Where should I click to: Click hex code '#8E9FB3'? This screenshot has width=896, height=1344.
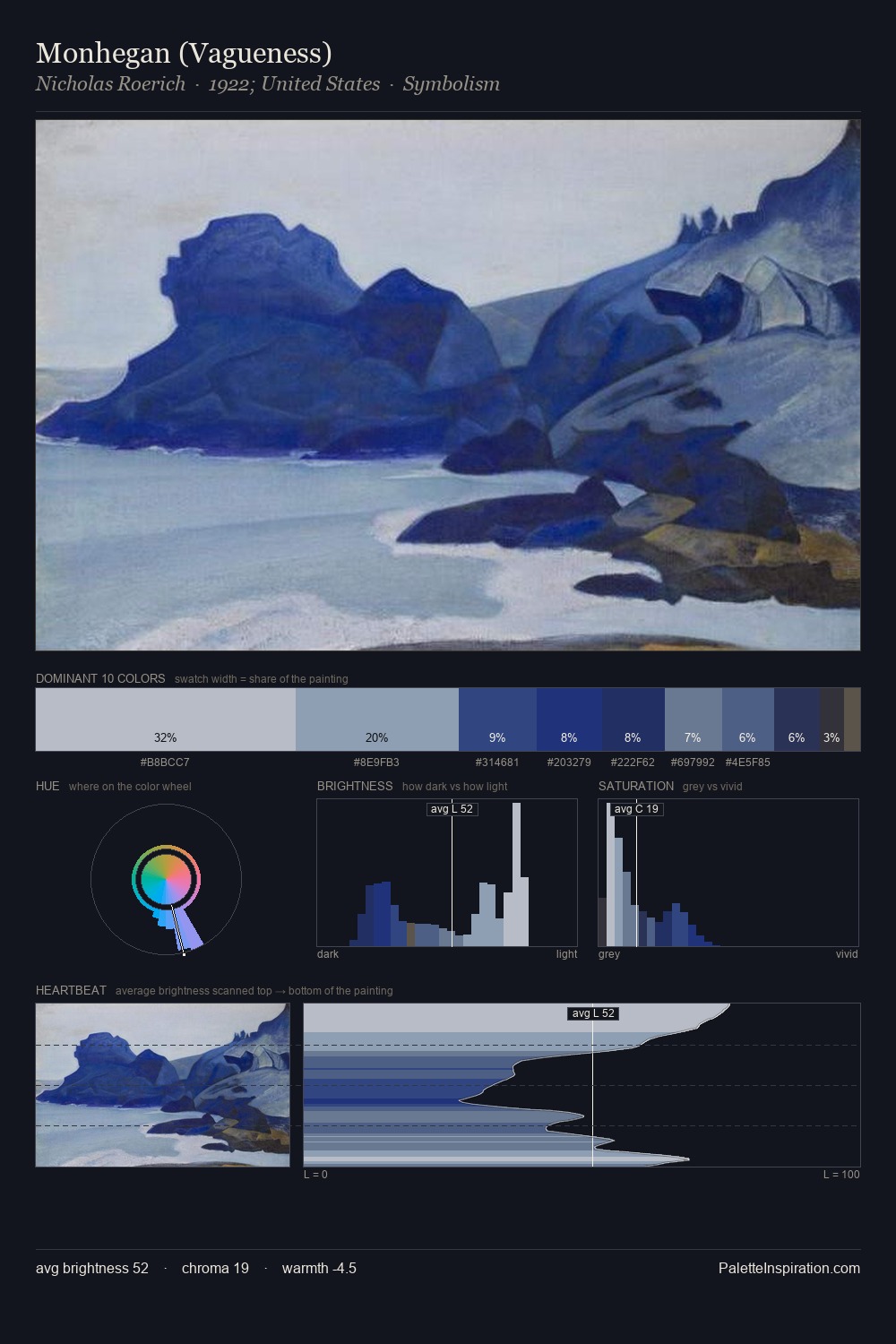[x=376, y=762]
